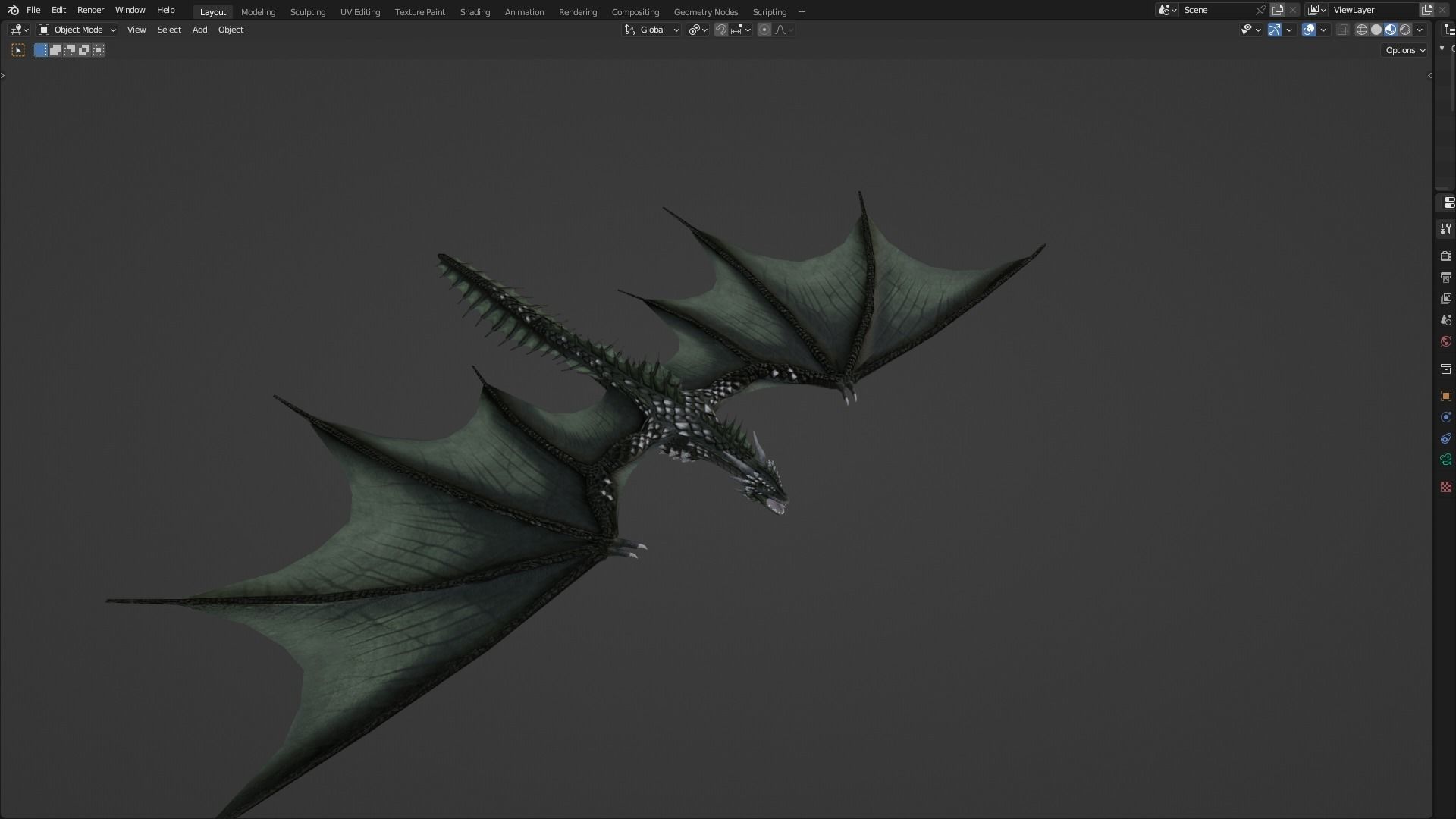1456x819 pixels.
Task: Switch to the Shading workspace tab
Action: point(475,12)
